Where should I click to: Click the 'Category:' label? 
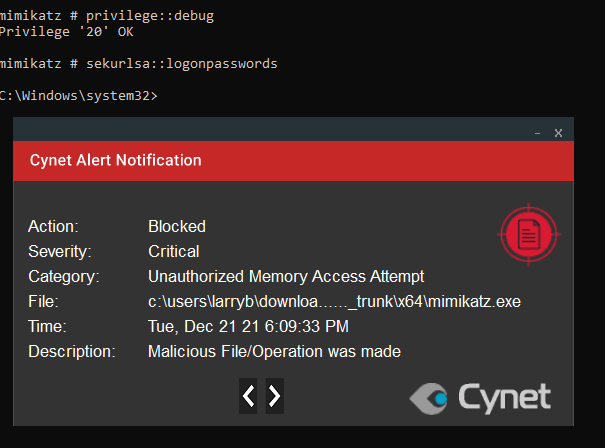coord(64,277)
